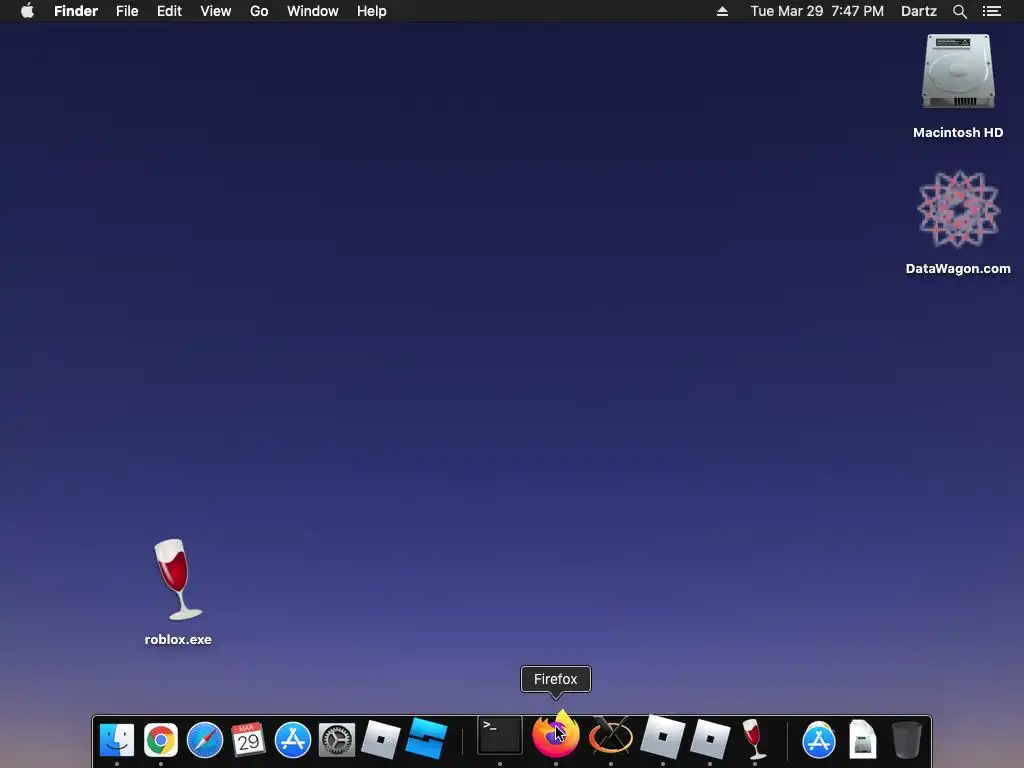Open the Help menu

[372, 11]
